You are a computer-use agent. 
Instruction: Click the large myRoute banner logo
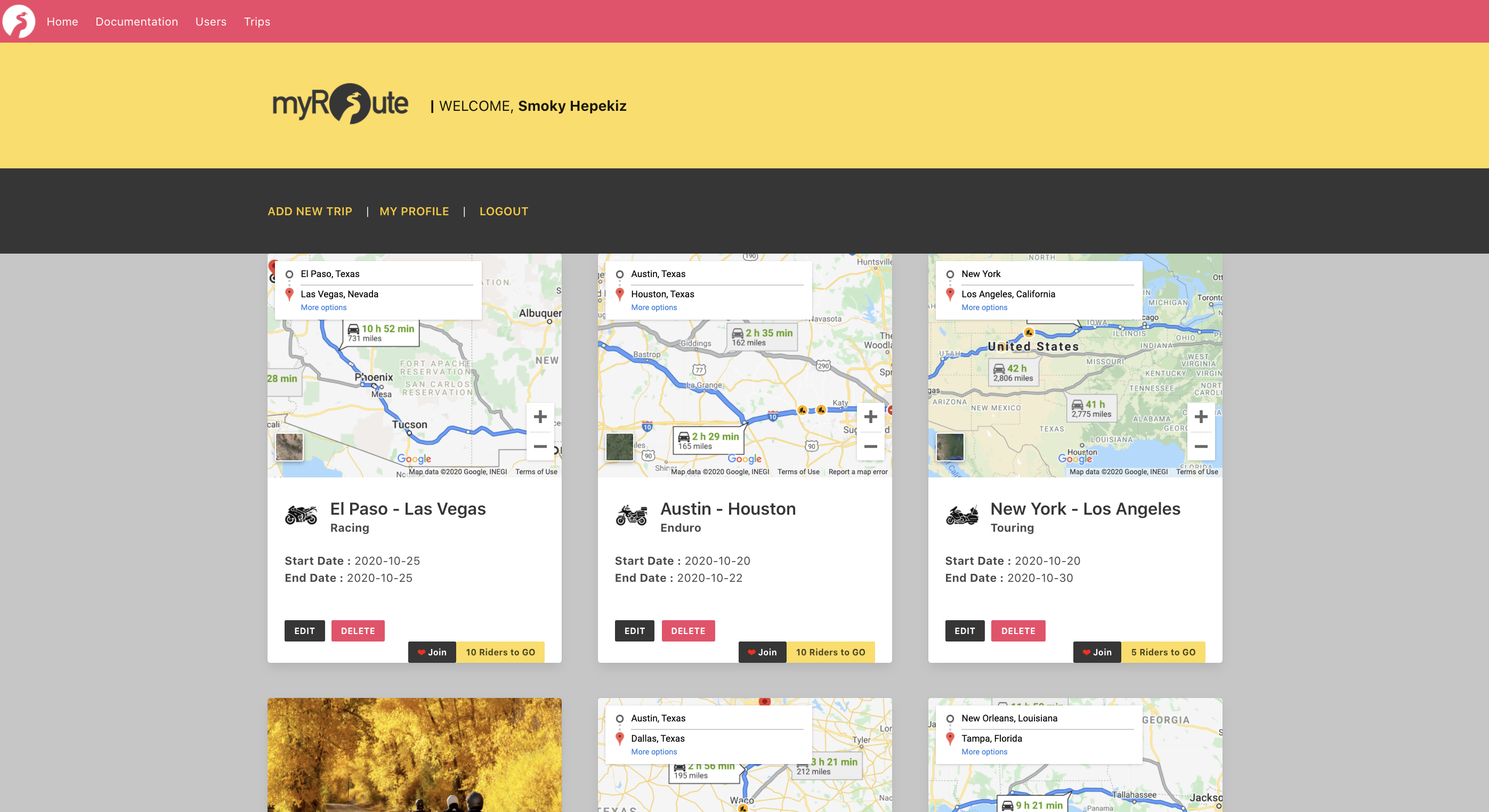click(x=341, y=104)
